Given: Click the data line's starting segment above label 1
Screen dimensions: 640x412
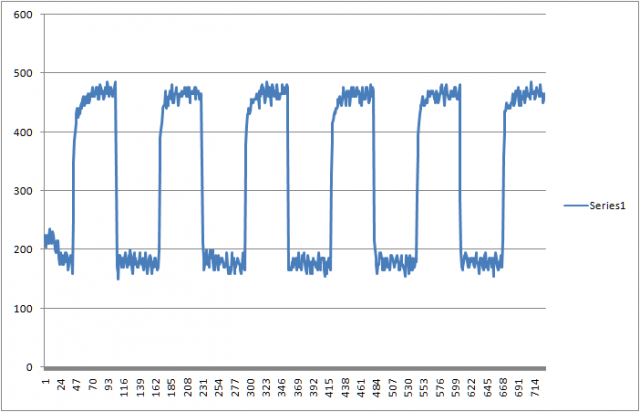Looking at the screenshot, I should tap(48, 238).
